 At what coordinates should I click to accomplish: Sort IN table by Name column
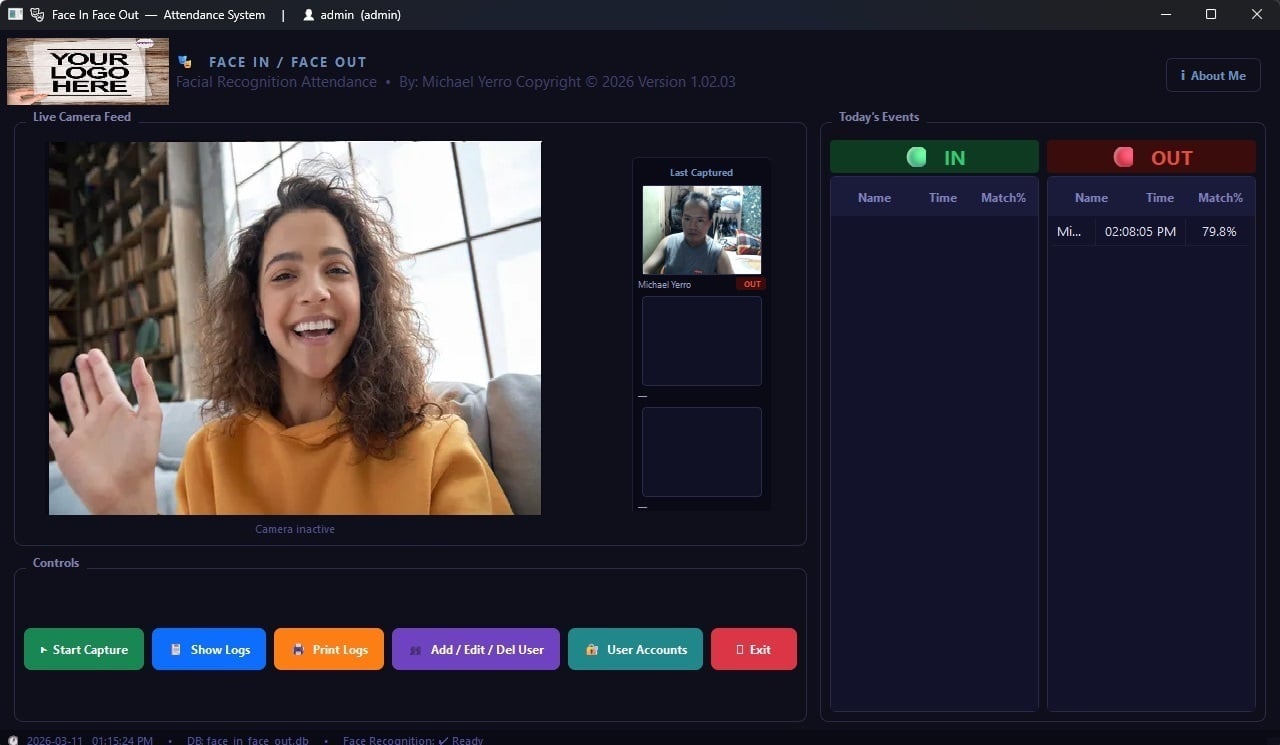pos(874,198)
